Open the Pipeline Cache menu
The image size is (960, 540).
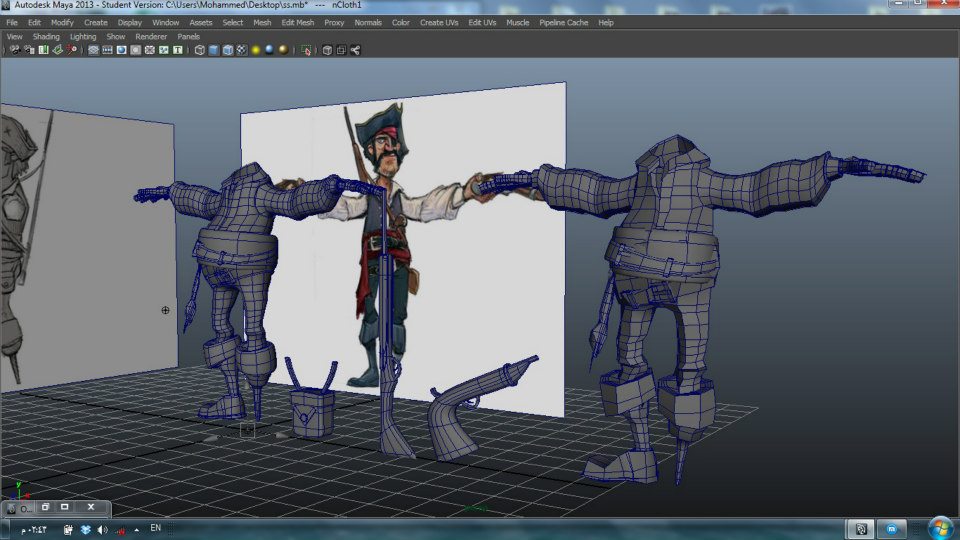point(564,23)
